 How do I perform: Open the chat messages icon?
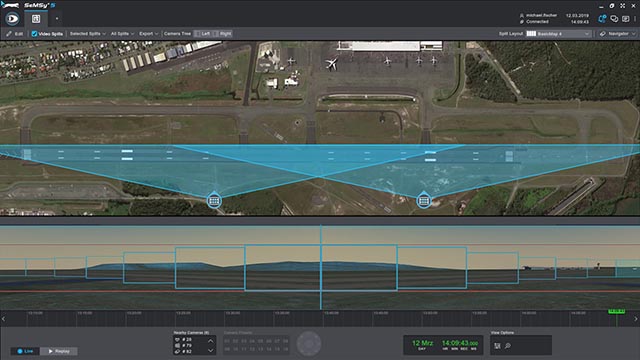tap(614, 19)
